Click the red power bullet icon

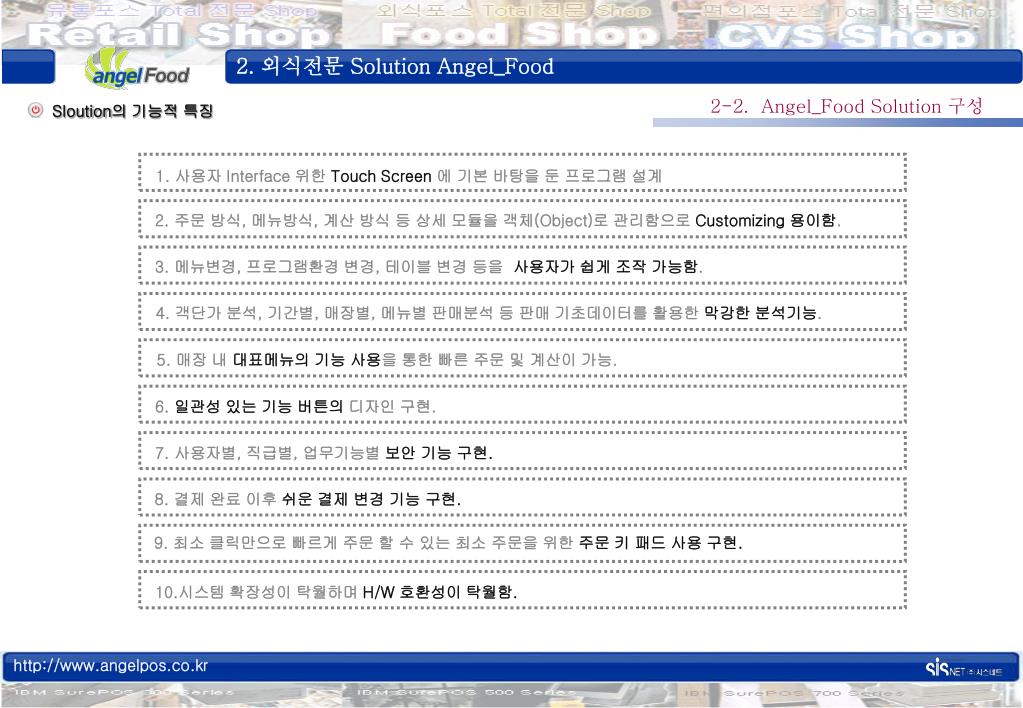pos(35,110)
